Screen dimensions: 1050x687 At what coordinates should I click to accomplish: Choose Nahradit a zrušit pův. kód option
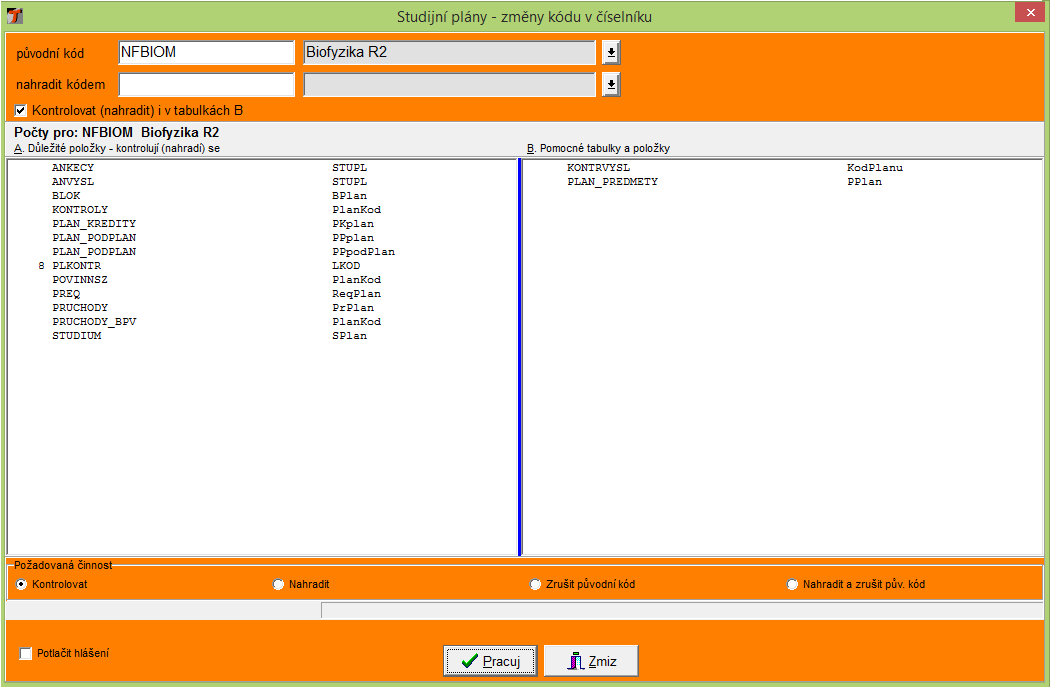tap(793, 584)
